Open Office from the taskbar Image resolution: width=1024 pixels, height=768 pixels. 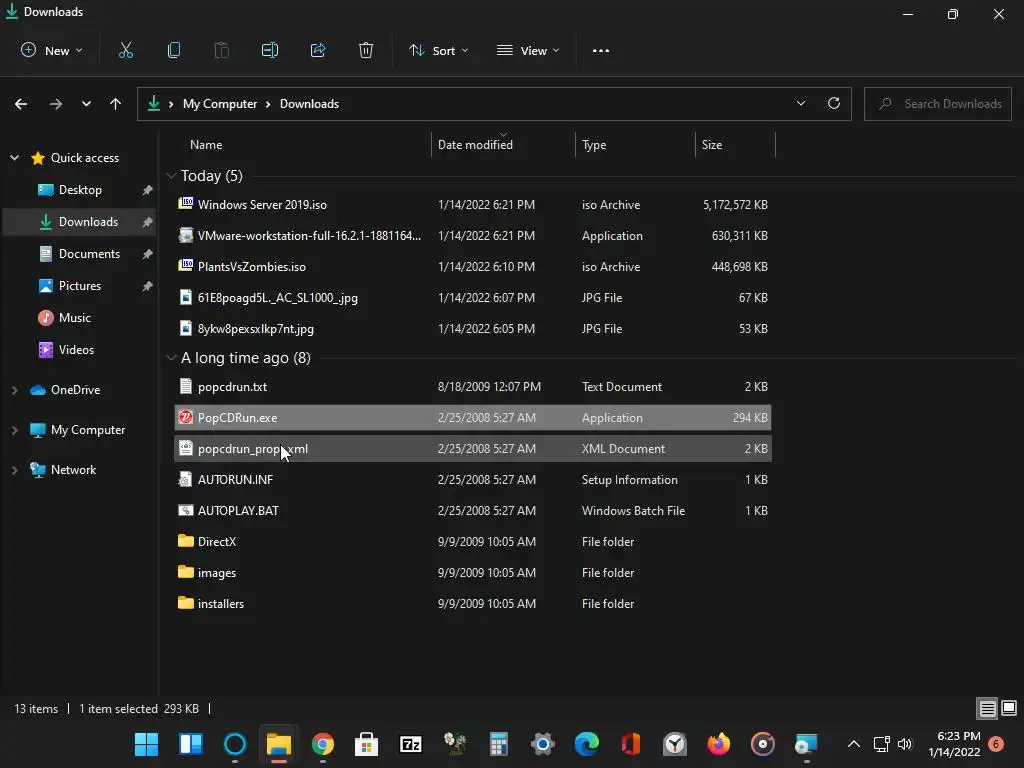tap(631, 744)
